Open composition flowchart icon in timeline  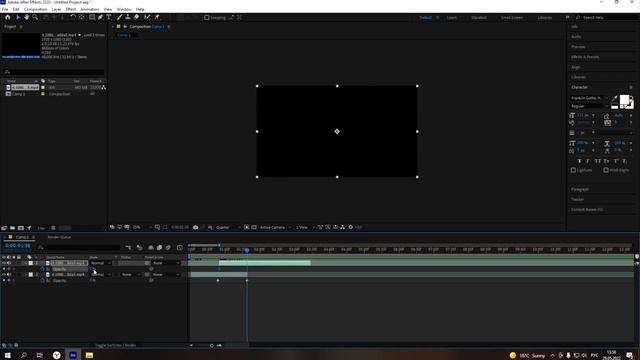coord(128,247)
